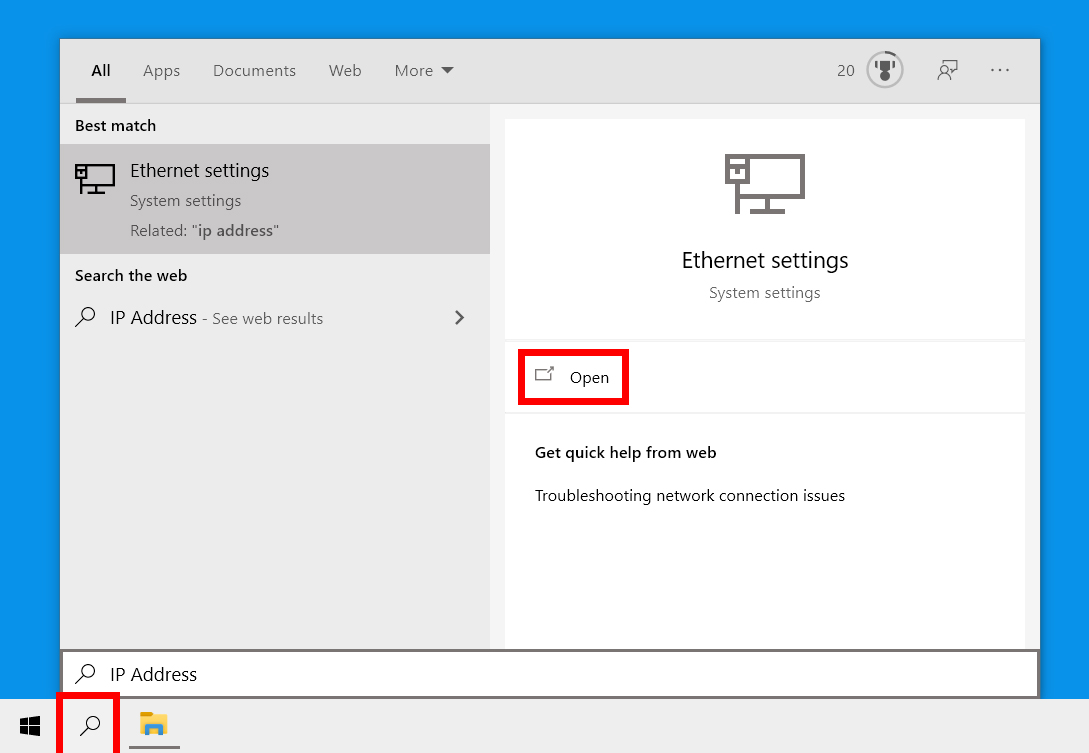Select the Ethernet settings title in preview pane
The width and height of the screenshot is (1089, 753).
click(764, 261)
